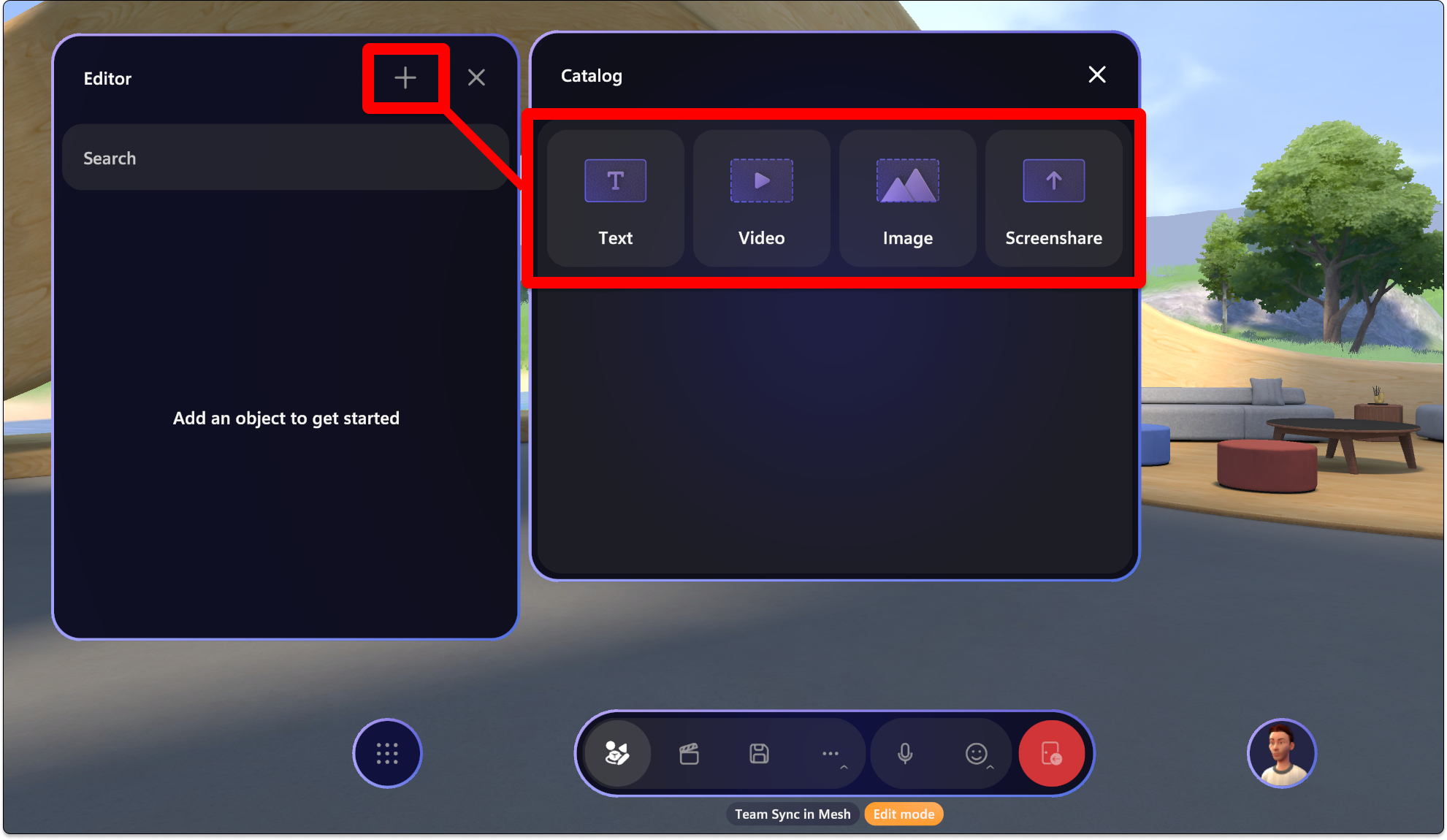
Task: Select the Video object from Catalog
Action: (761, 198)
